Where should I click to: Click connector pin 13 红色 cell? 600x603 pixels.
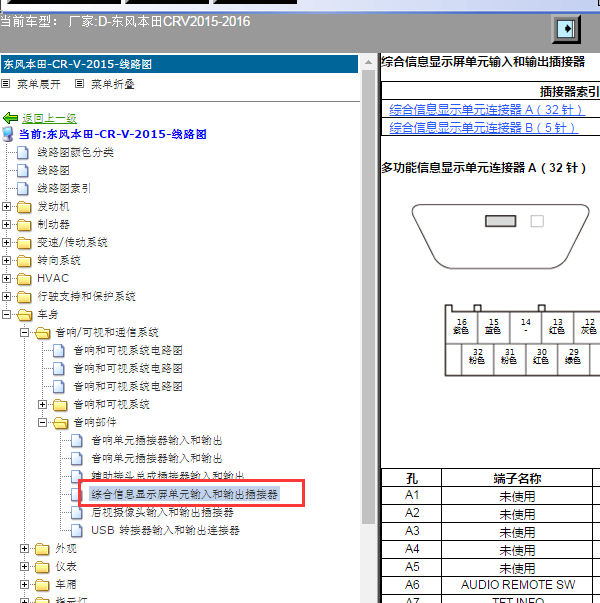557,326
